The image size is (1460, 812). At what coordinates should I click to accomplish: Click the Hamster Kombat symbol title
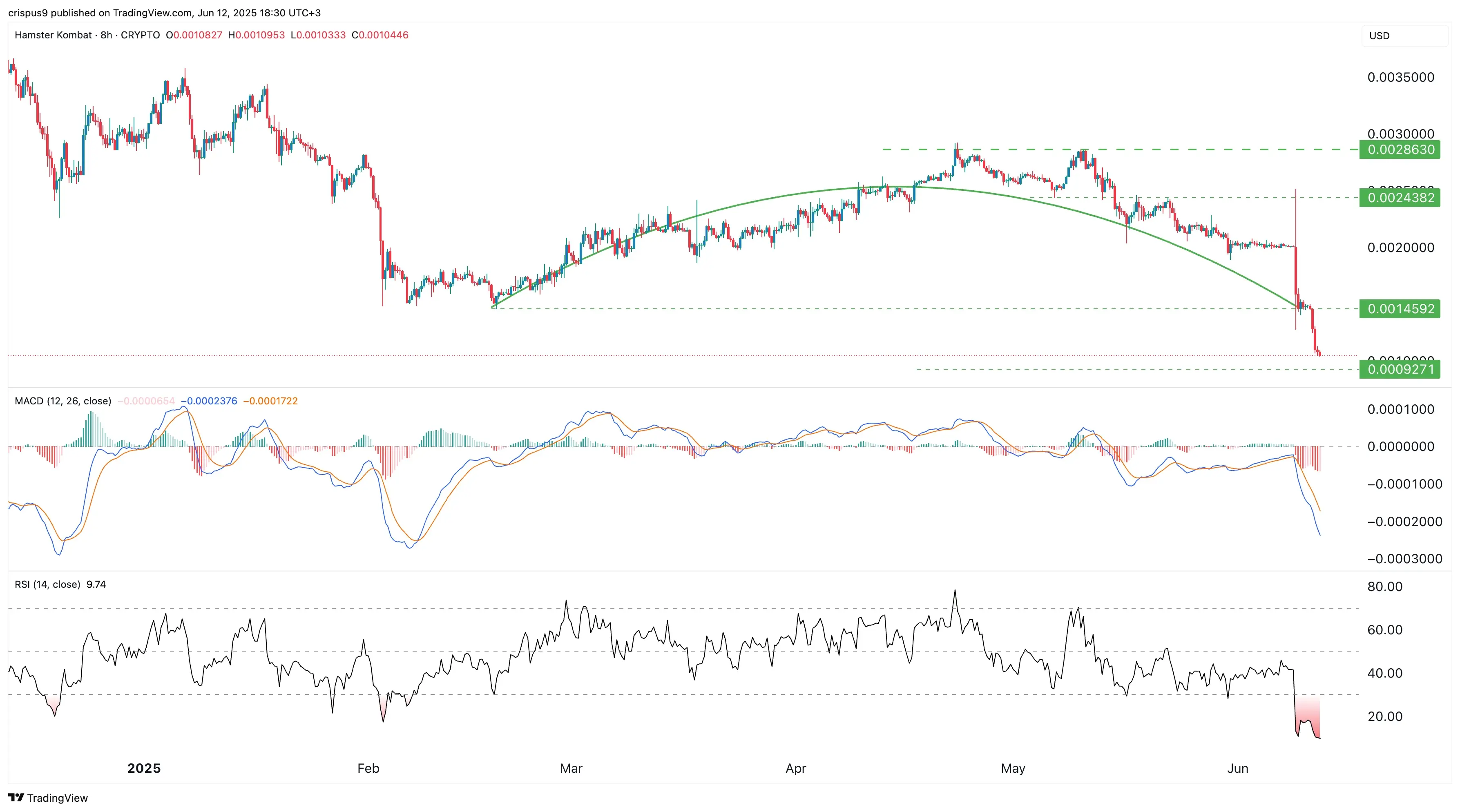point(53,35)
